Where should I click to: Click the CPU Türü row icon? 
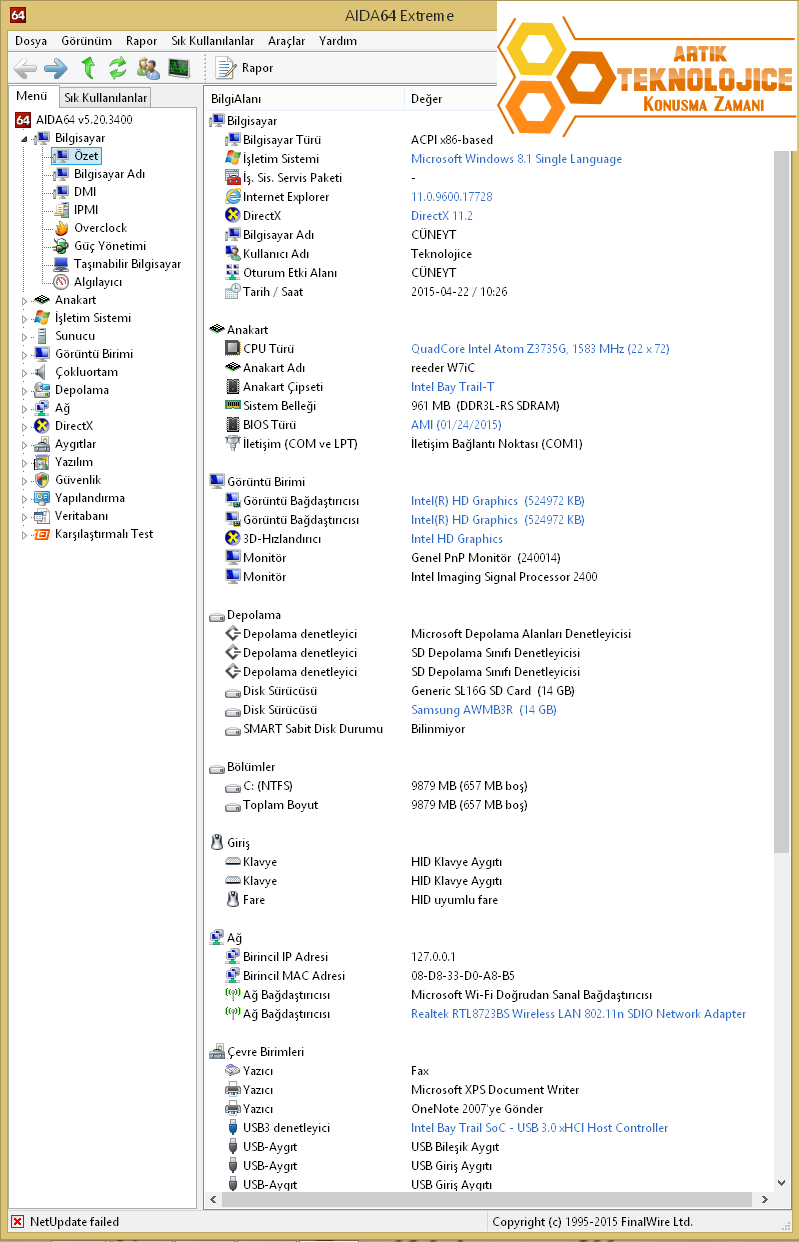pyautogui.click(x=233, y=349)
